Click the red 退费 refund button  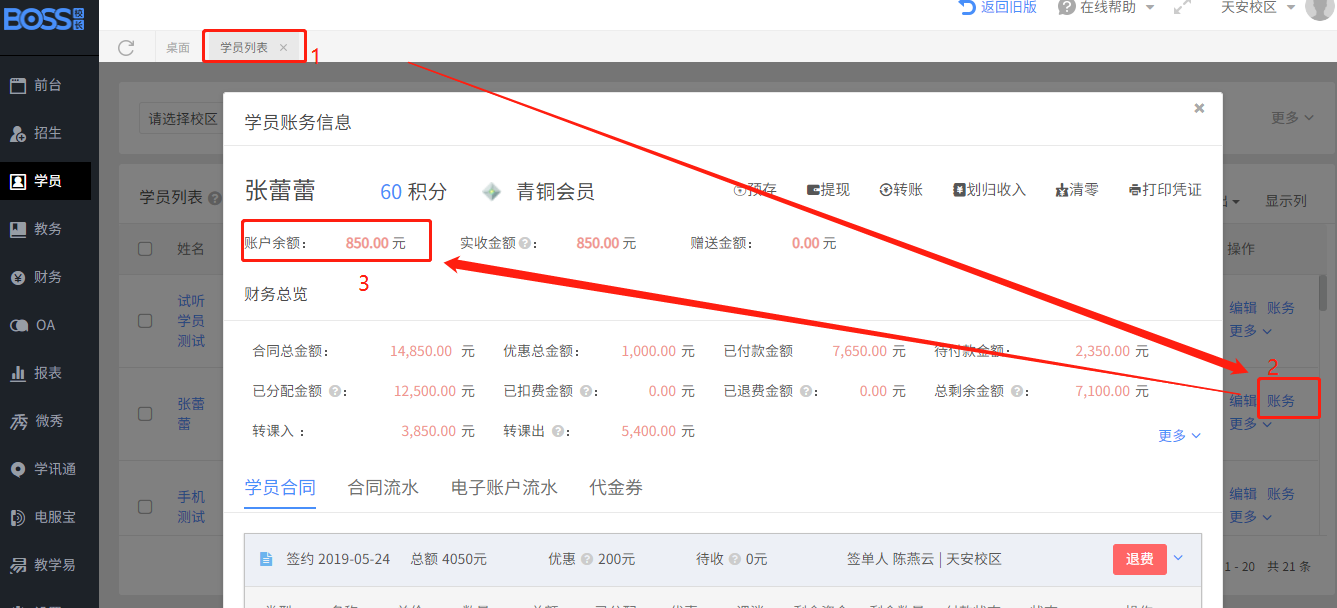[x=1139, y=559]
